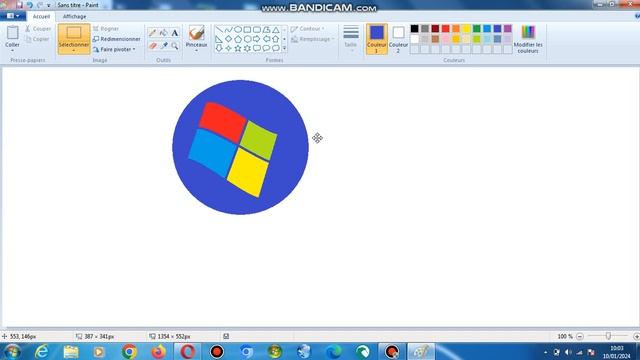Open Opera from the taskbar
Image resolution: width=640 pixels, height=360 pixels.
coord(188,351)
